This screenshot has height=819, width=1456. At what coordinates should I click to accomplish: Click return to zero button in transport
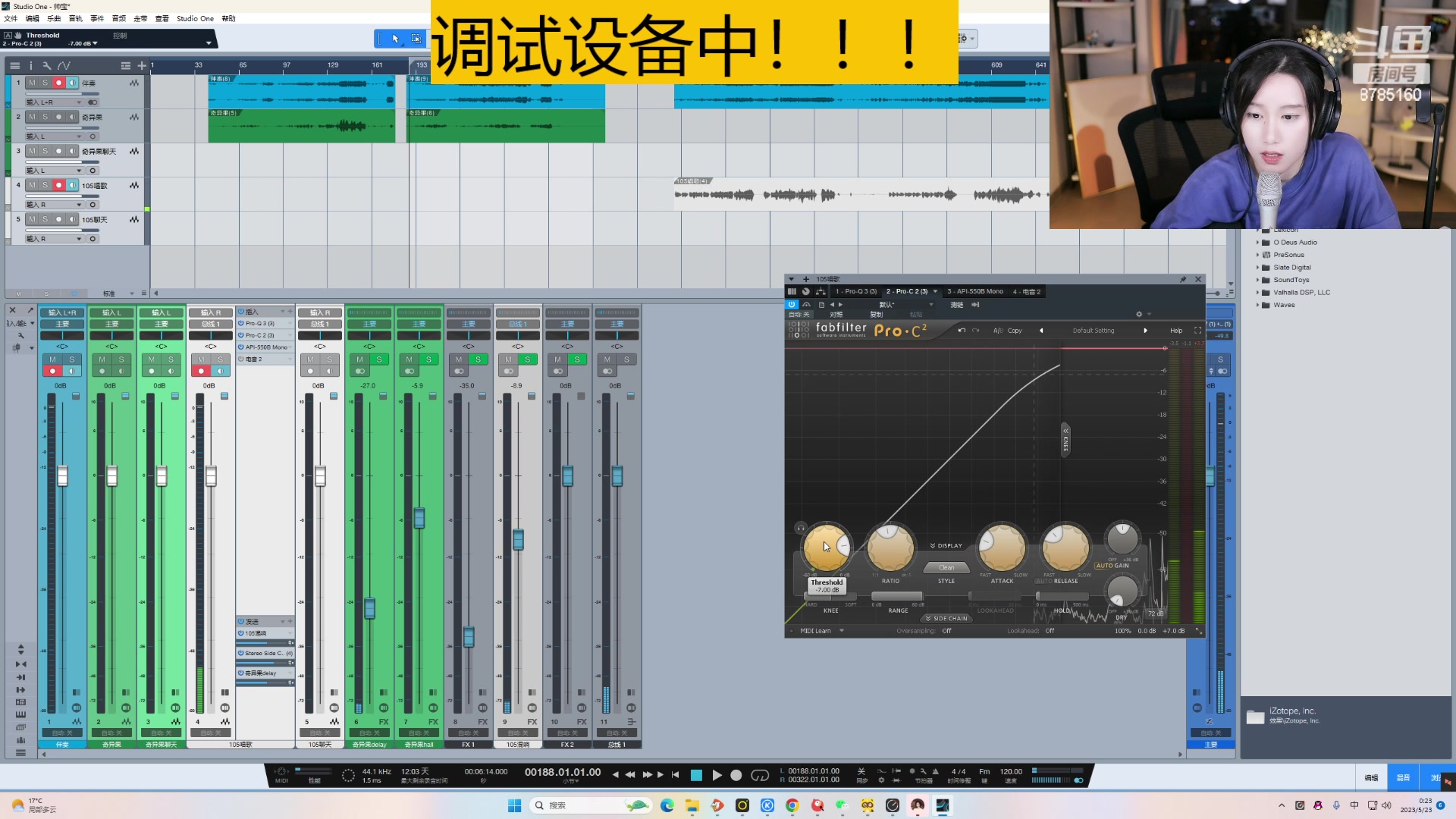click(x=675, y=775)
